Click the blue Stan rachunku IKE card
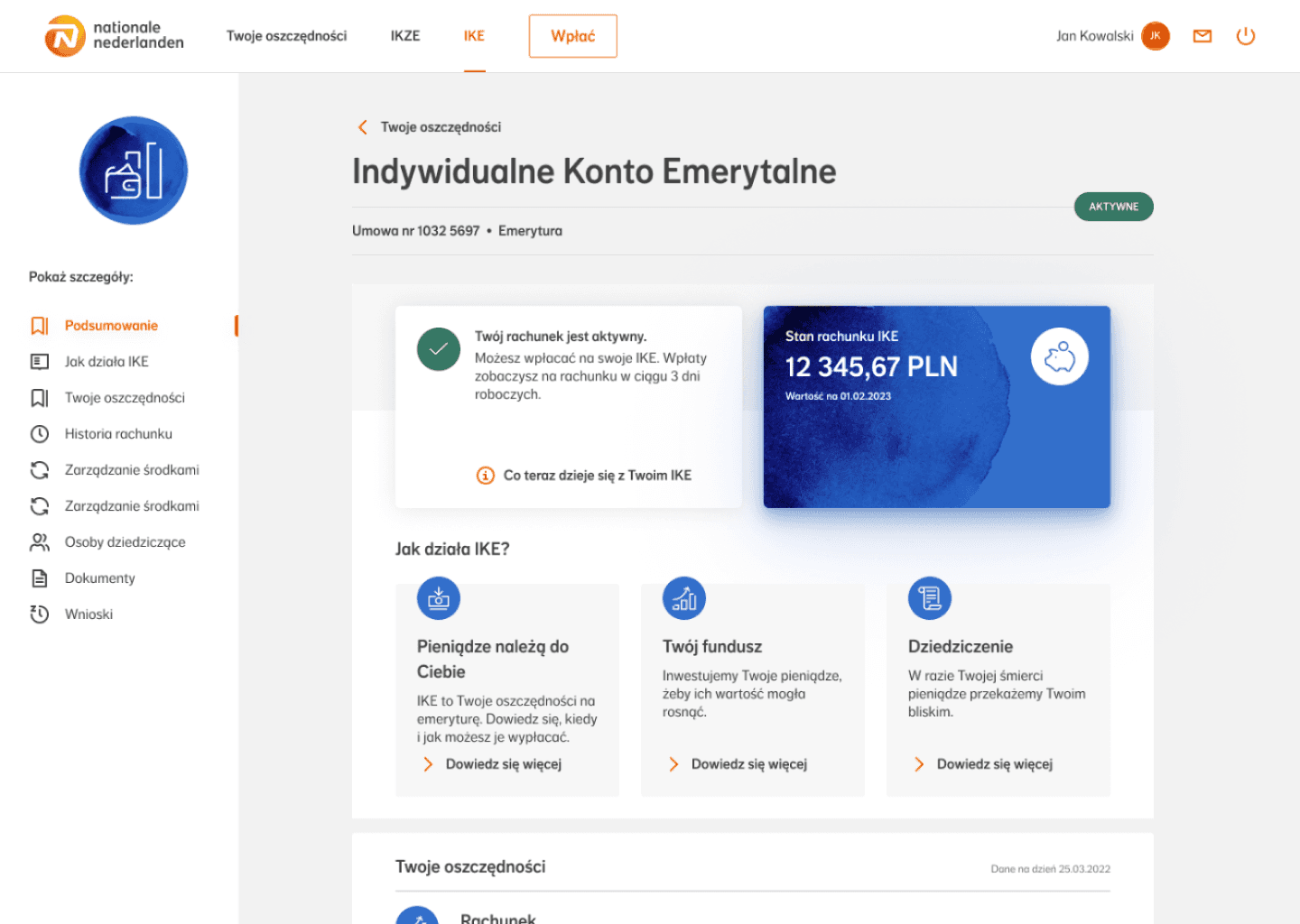 937,407
